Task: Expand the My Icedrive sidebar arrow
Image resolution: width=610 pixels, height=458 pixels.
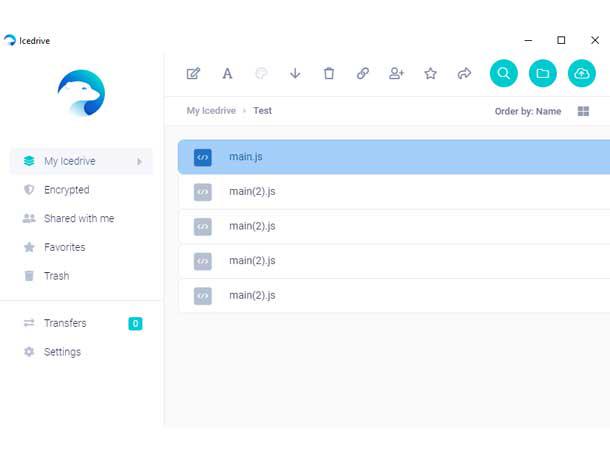Action: (139, 161)
